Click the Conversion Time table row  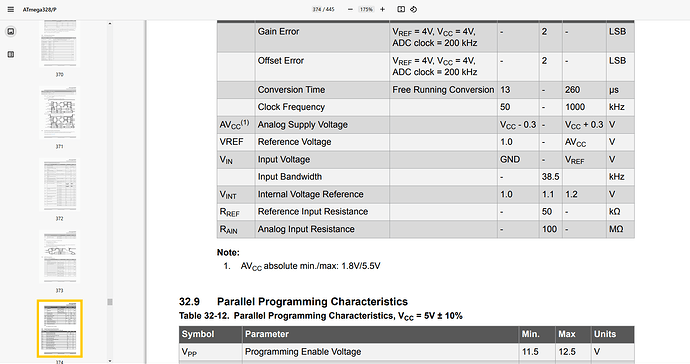[x=426, y=90]
